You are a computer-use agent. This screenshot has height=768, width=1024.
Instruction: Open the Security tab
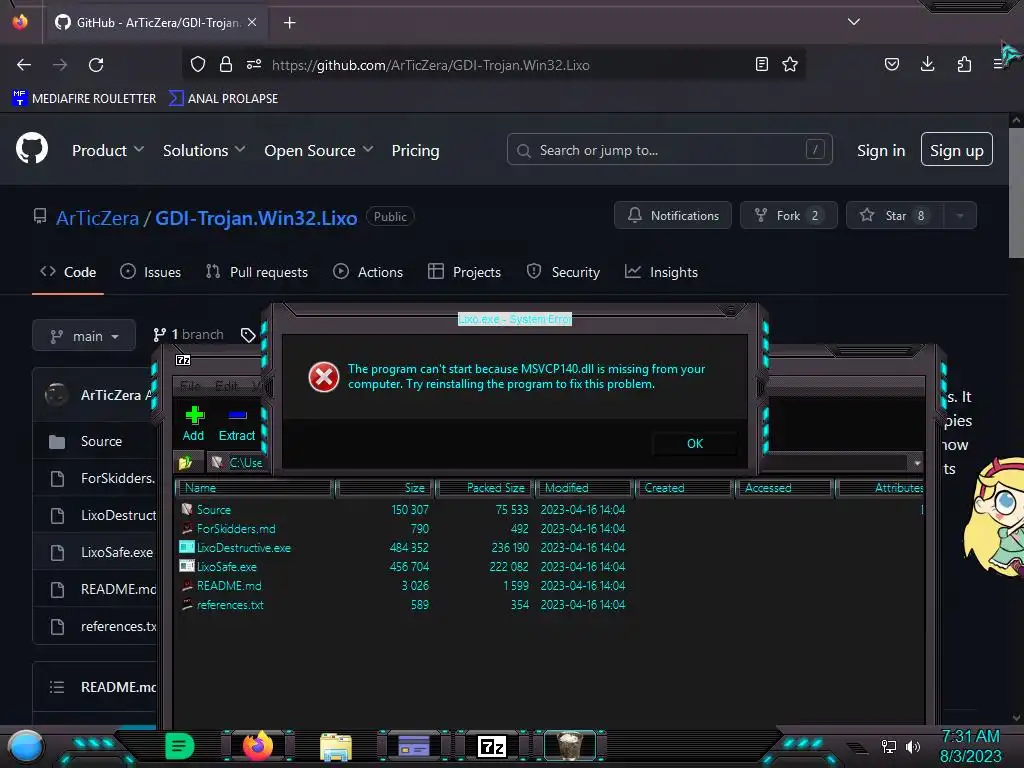pyautogui.click(x=563, y=272)
